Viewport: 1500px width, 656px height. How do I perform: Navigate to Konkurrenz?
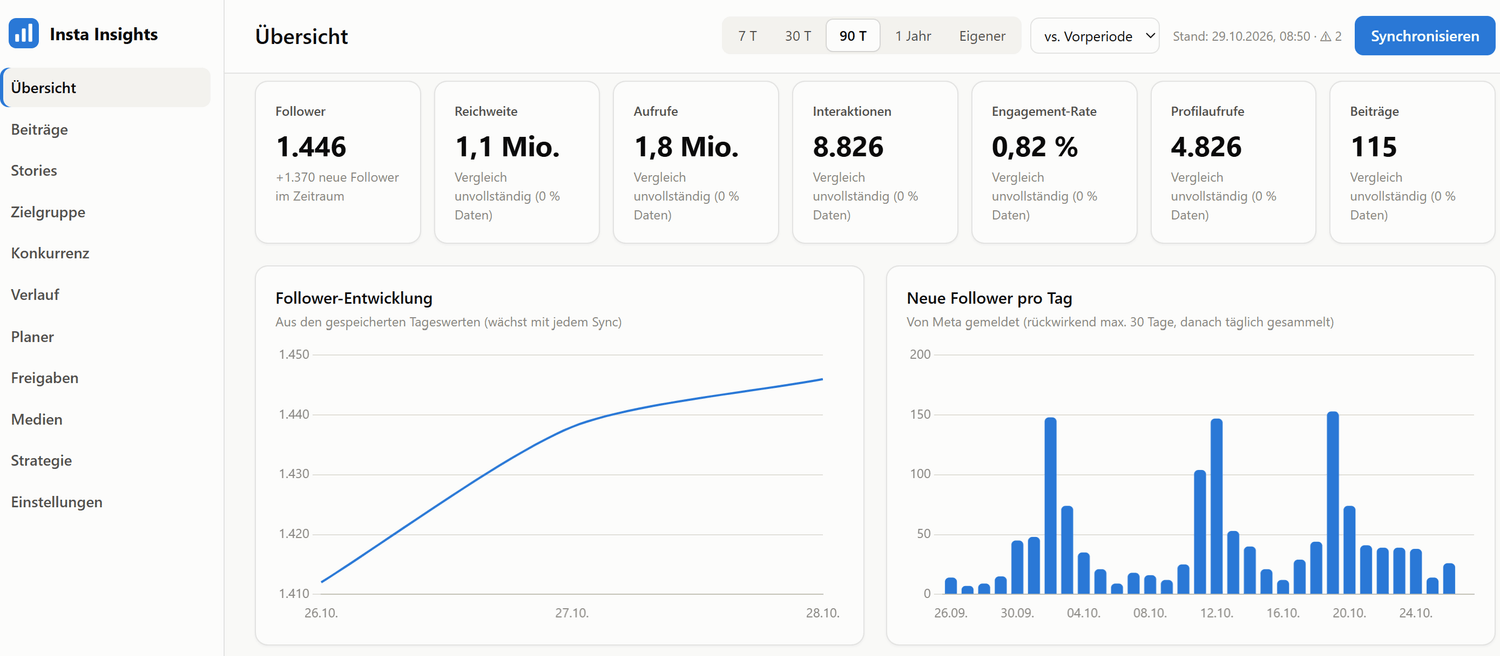coord(106,254)
